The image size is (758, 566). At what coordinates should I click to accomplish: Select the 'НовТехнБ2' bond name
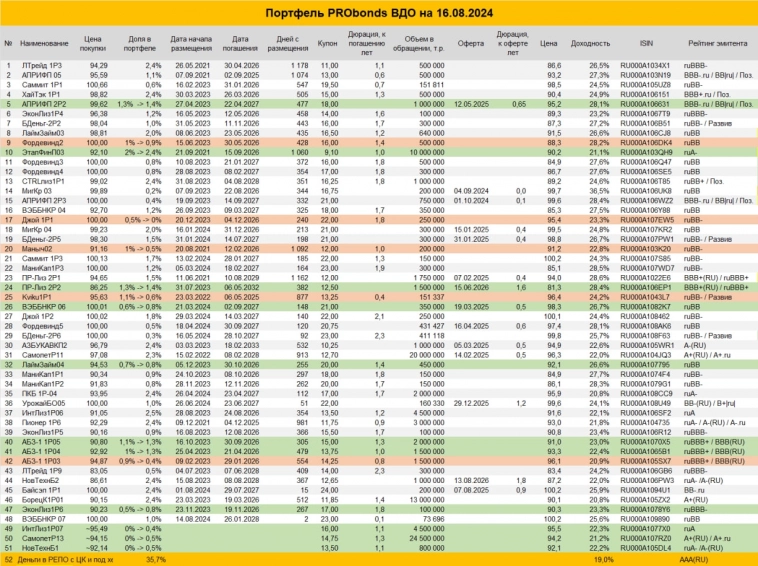click(41, 481)
